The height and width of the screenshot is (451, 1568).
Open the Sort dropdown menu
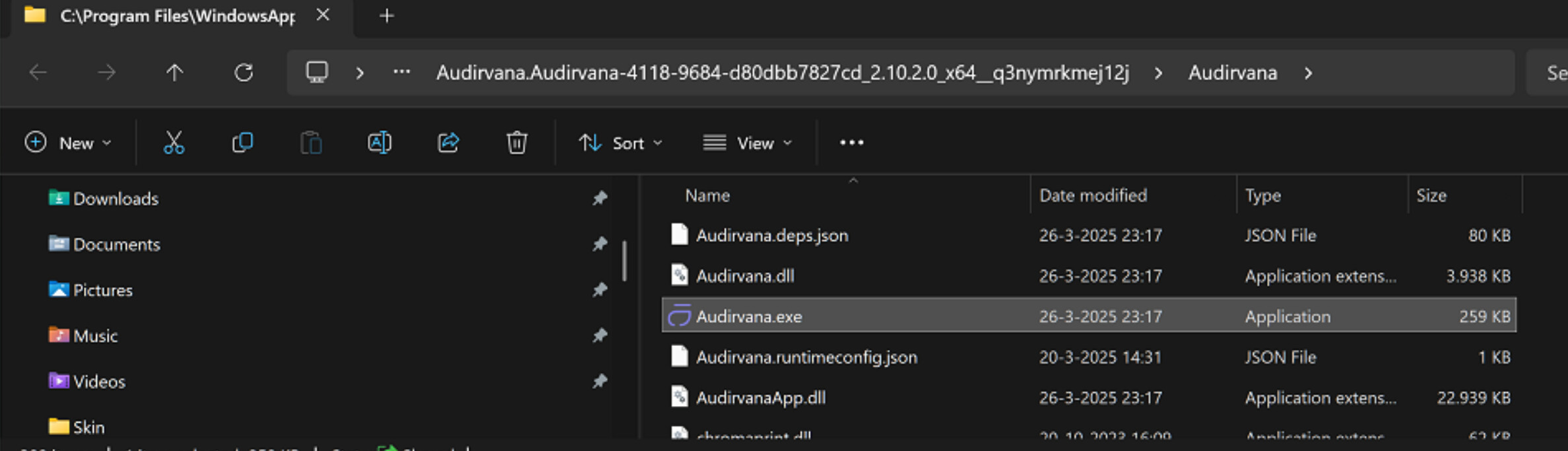[x=620, y=143]
